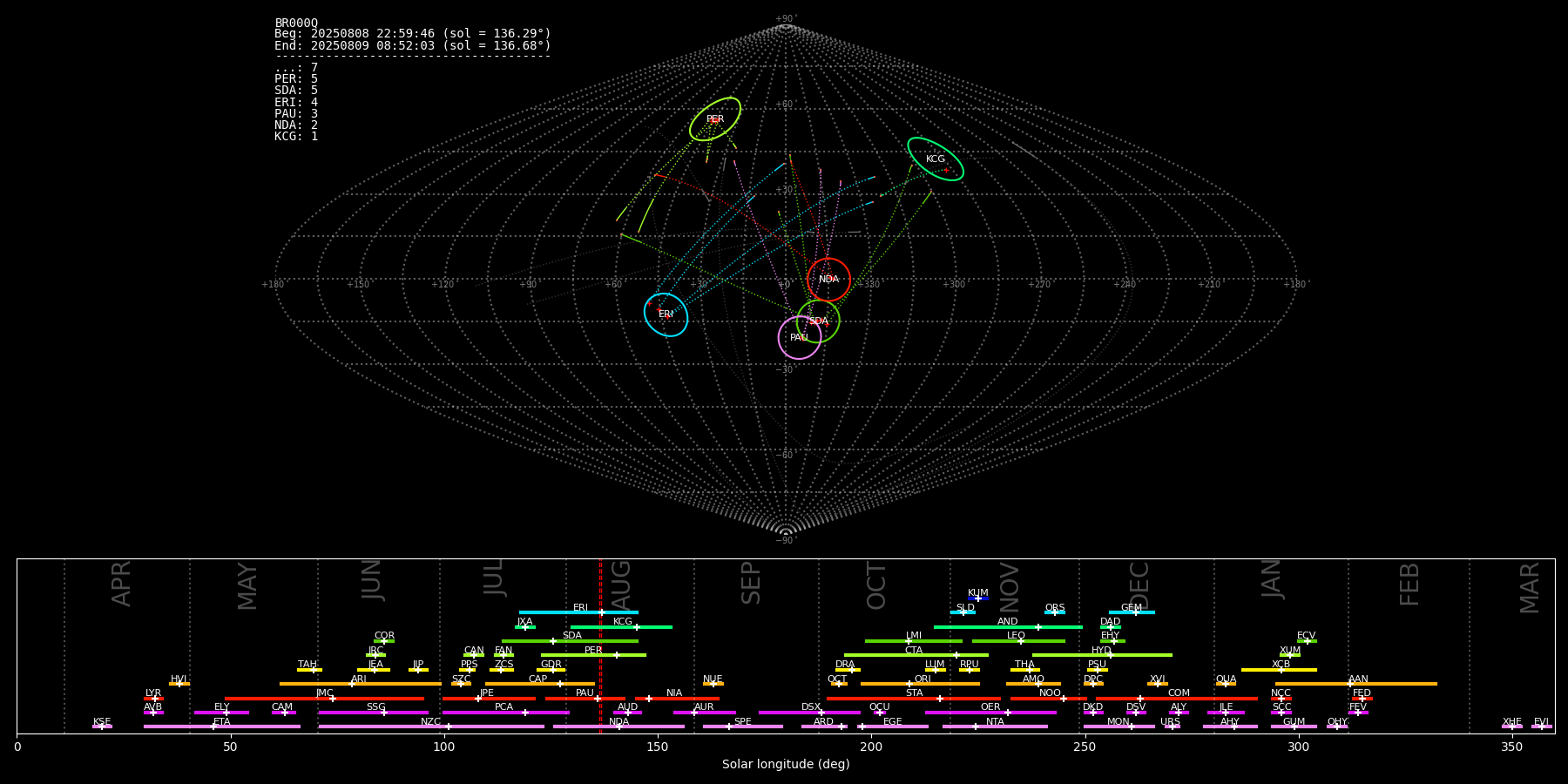
Task: Click the pink NTA bar in timeline
Action: (995, 727)
